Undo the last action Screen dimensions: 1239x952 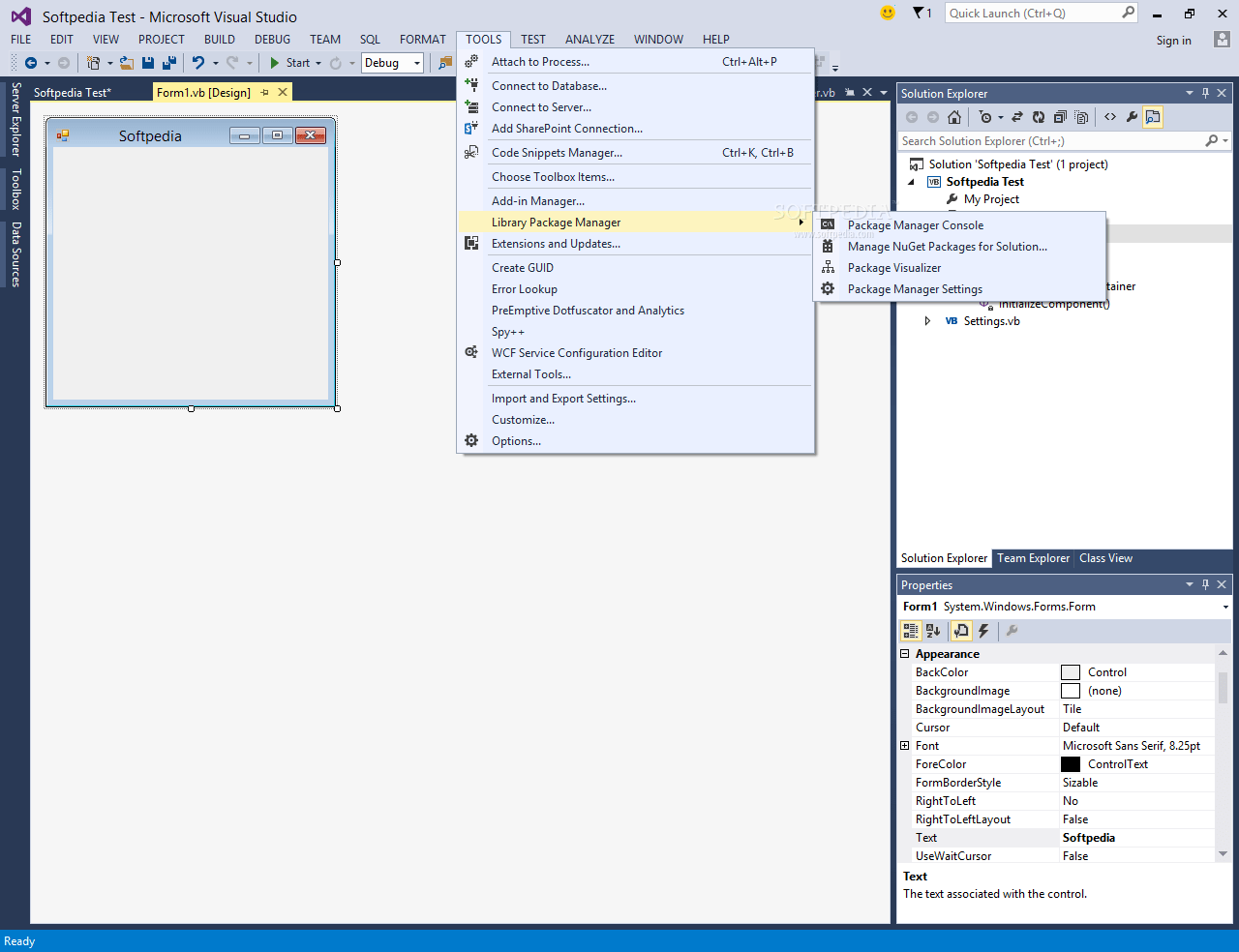coord(198,63)
